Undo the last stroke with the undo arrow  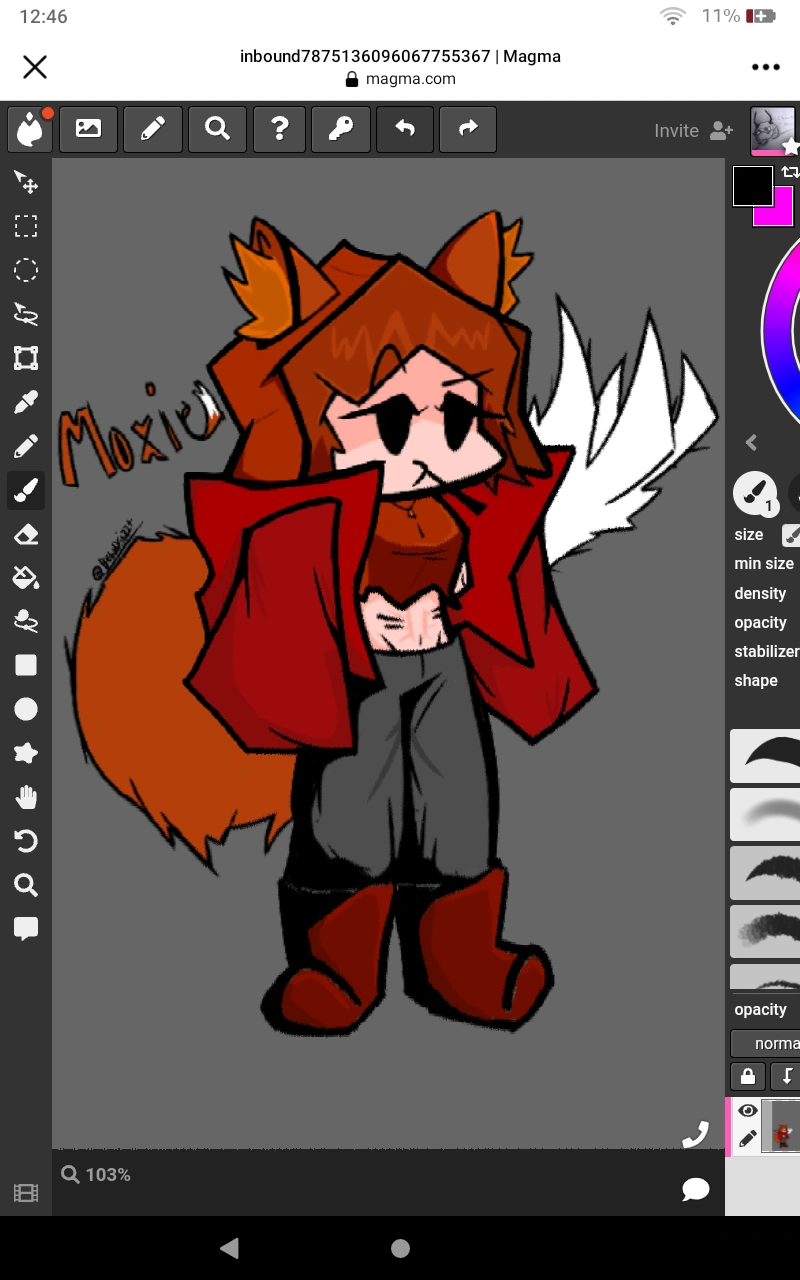pyautogui.click(x=405, y=129)
